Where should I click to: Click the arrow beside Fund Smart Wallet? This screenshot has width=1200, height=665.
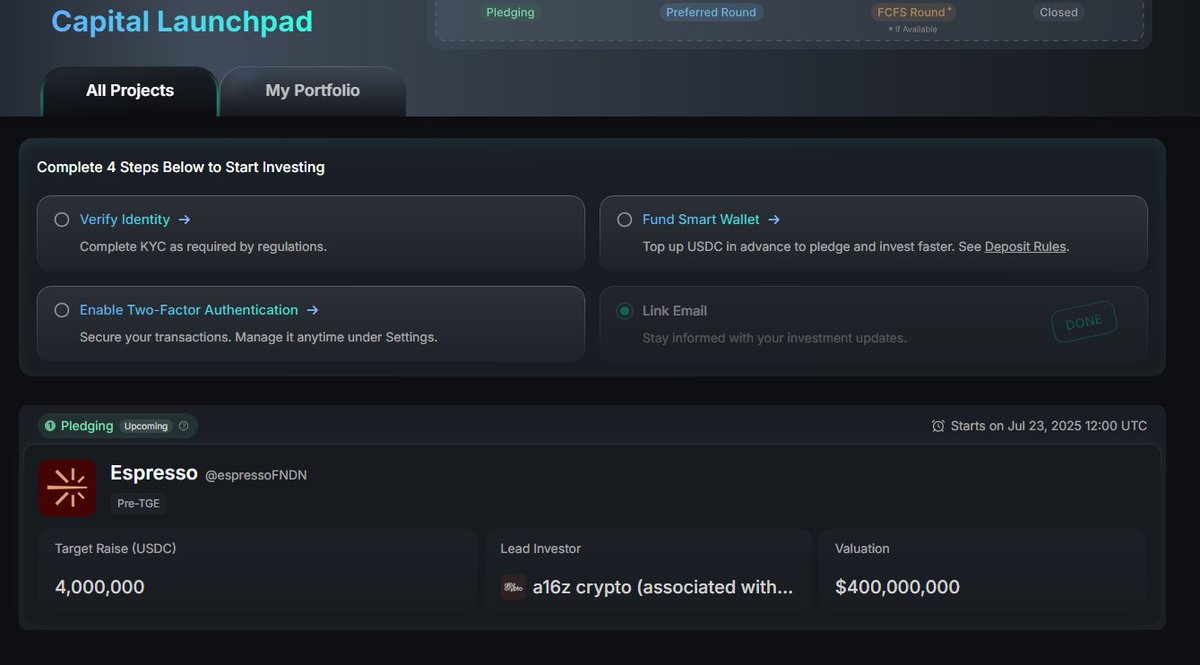pos(774,219)
